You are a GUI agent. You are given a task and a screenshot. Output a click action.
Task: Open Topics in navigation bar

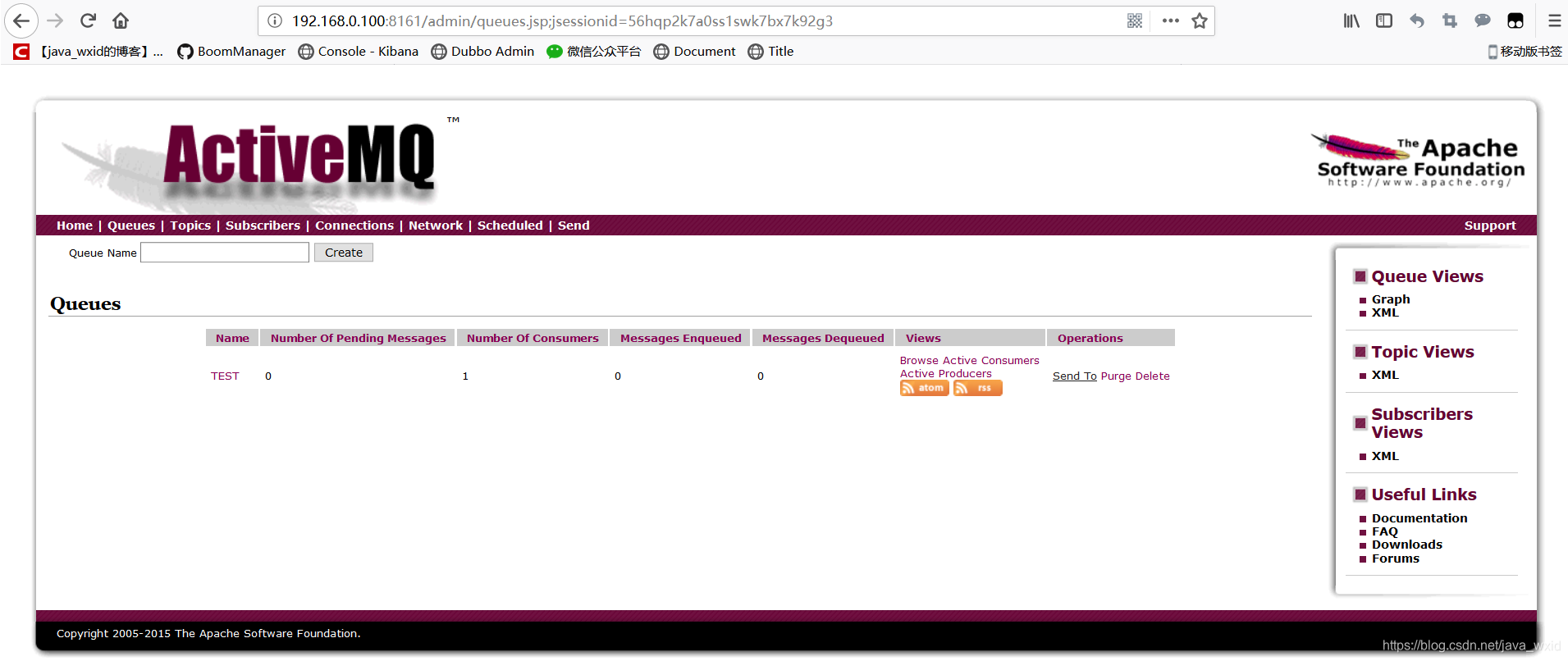coord(190,226)
